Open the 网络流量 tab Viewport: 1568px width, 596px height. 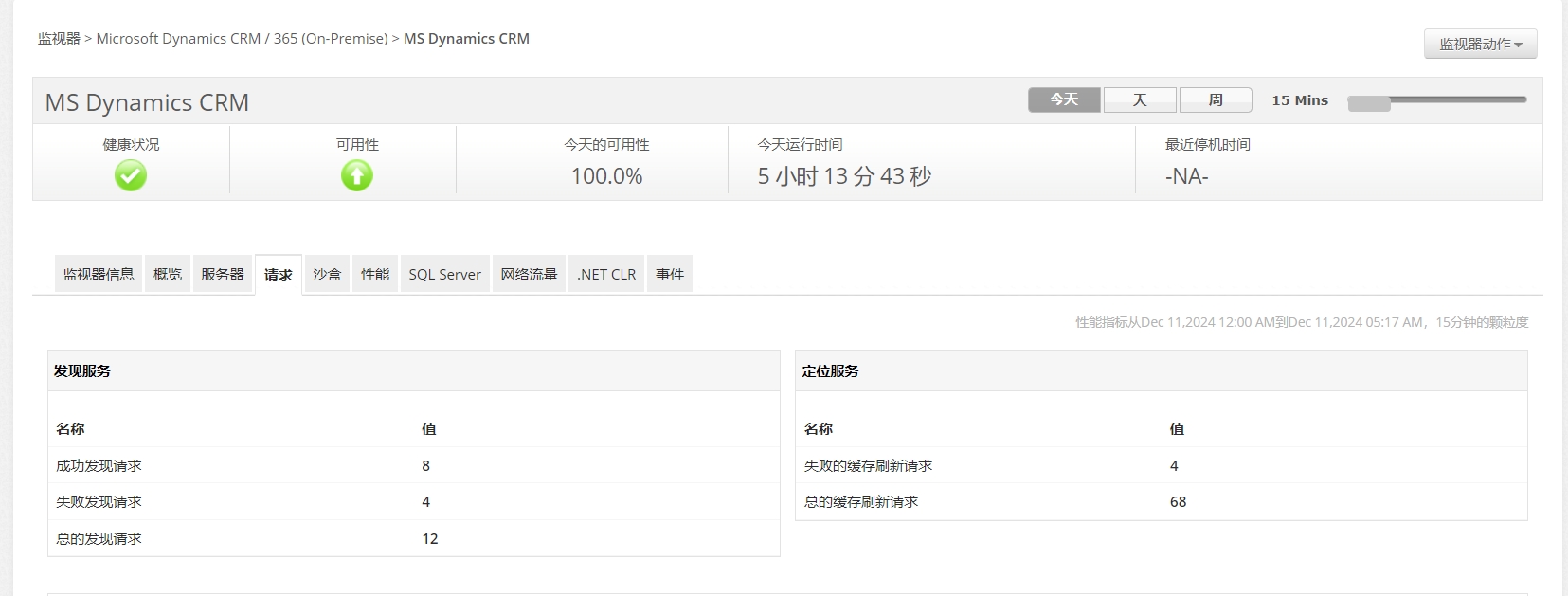tap(529, 274)
